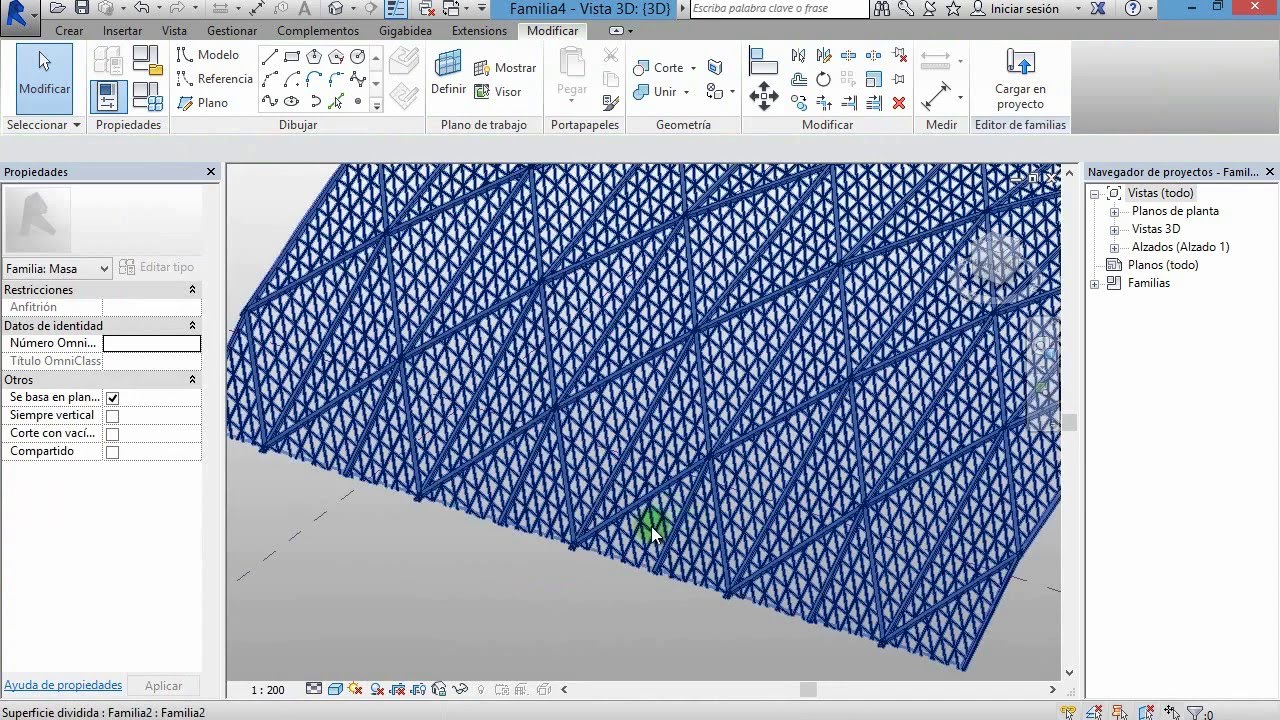
Task: Collapse the Datos de identidad section
Action: (192, 326)
